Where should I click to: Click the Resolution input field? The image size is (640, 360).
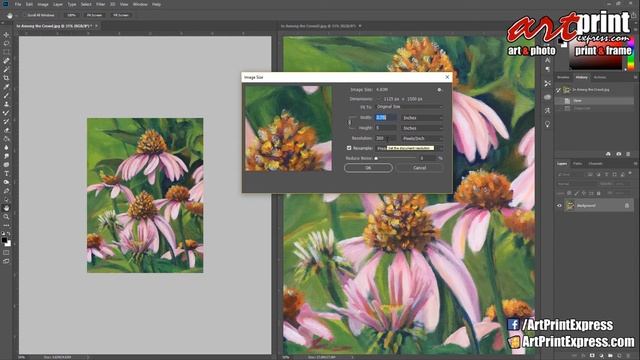click(x=386, y=139)
